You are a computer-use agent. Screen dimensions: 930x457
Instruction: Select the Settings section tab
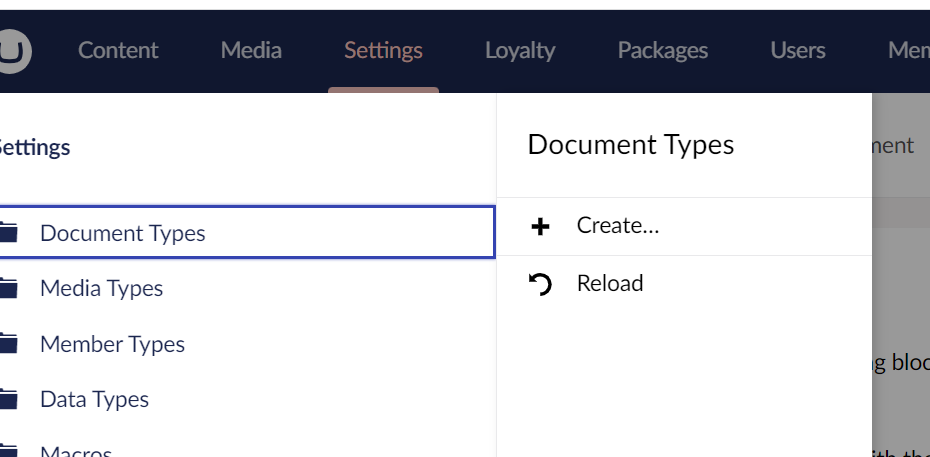(x=383, y=50)
